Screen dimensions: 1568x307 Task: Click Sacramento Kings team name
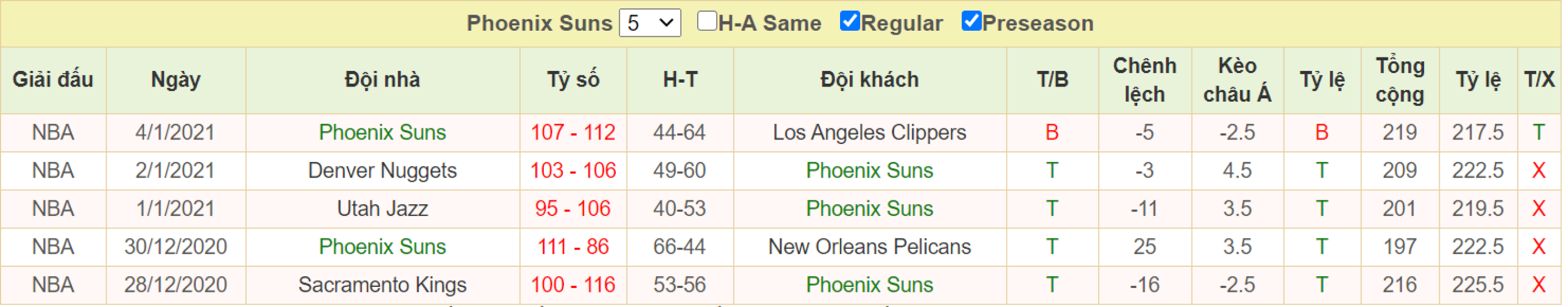(x=382, y=285)
